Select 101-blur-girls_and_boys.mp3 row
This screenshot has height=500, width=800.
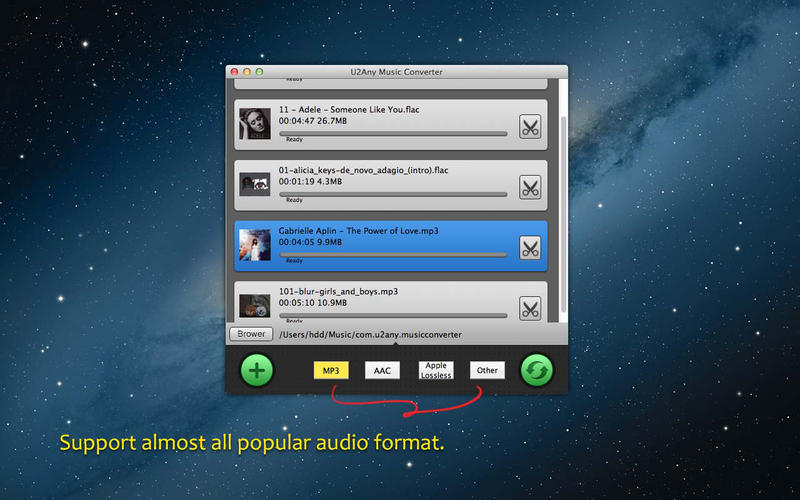tap(390, 302)
